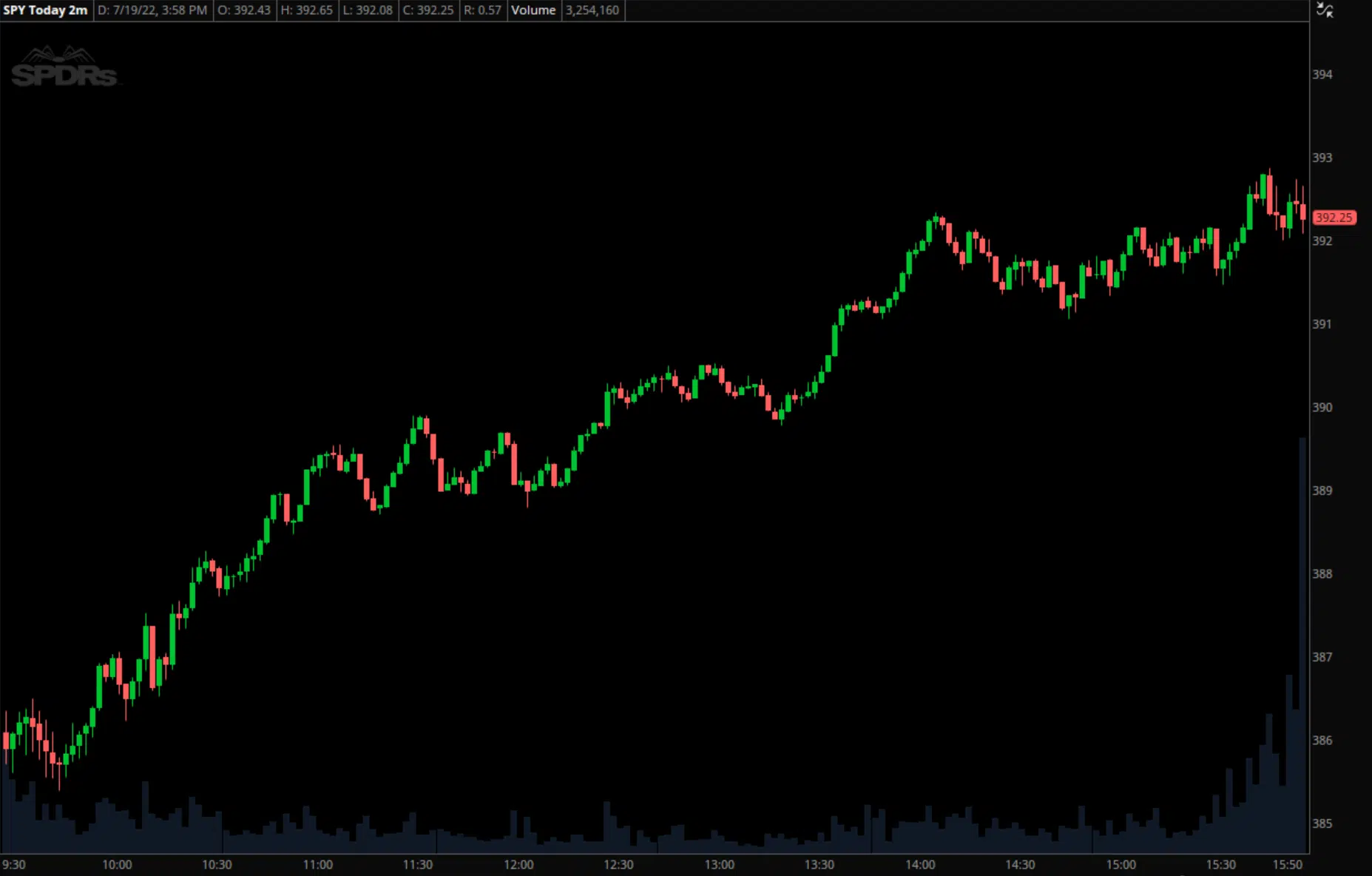Click the 14:00 time axis label

pos(920,865)
